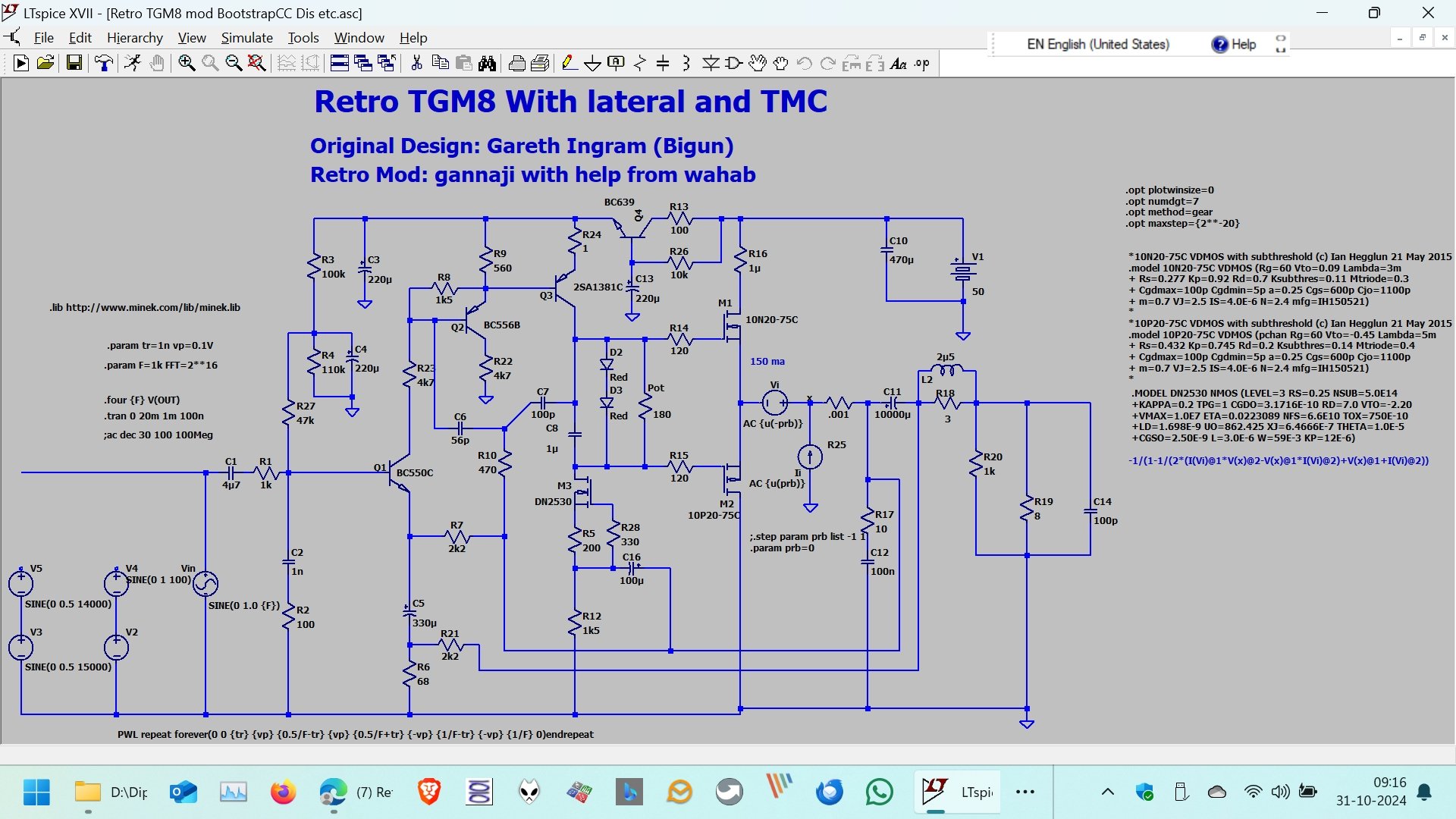Screen dimensions: 1456x819
Task: Click the '.four {F} V(OUT)' directive
Action: click(142, 400)
